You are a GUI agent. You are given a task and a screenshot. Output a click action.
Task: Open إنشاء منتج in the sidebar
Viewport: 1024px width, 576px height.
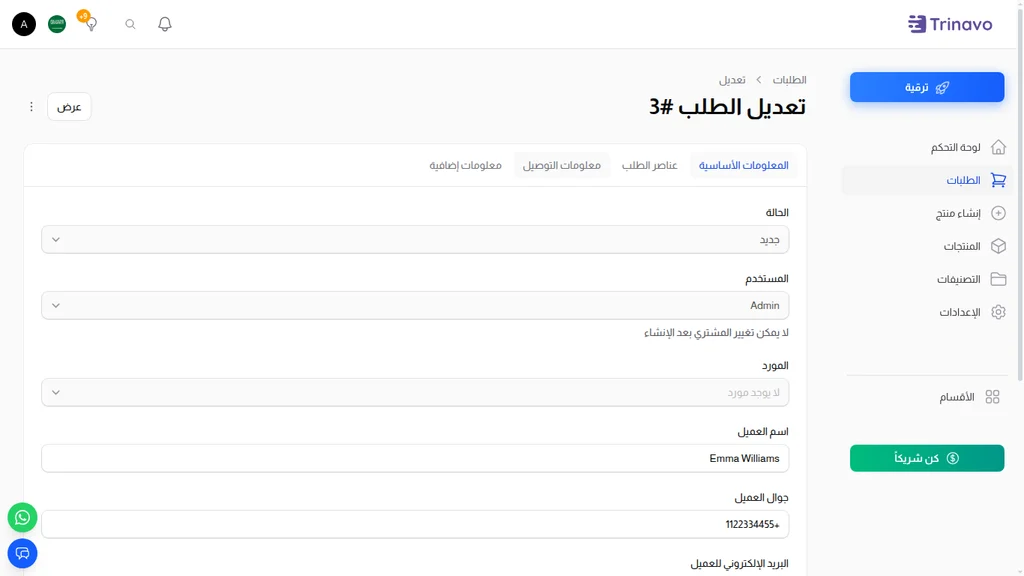927,214
